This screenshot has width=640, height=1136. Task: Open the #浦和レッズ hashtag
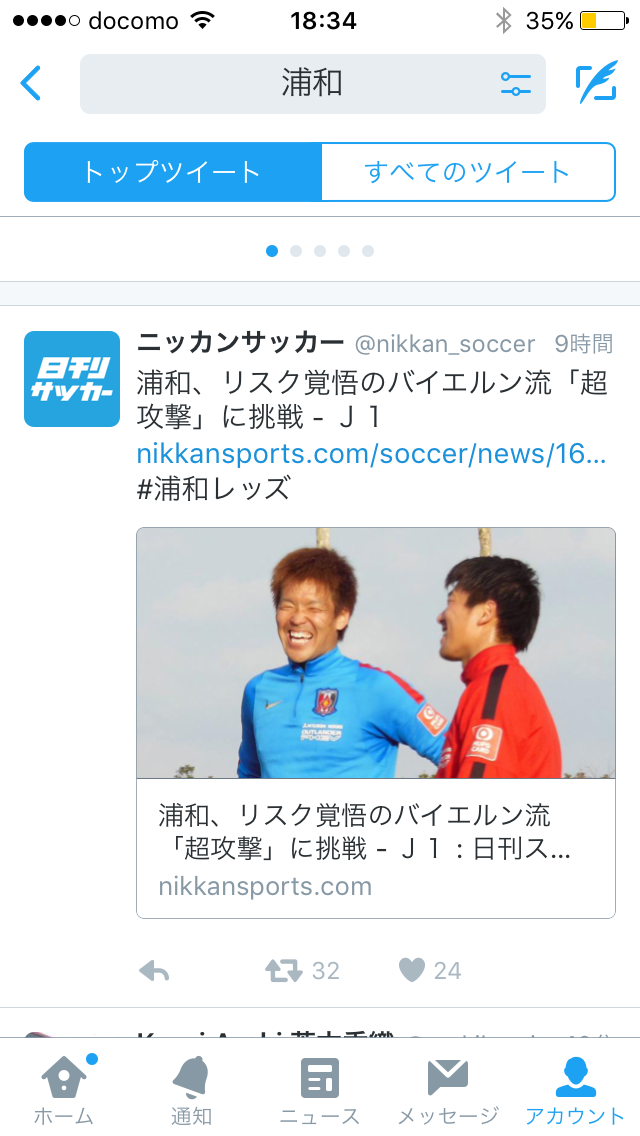tap(214, 489)
